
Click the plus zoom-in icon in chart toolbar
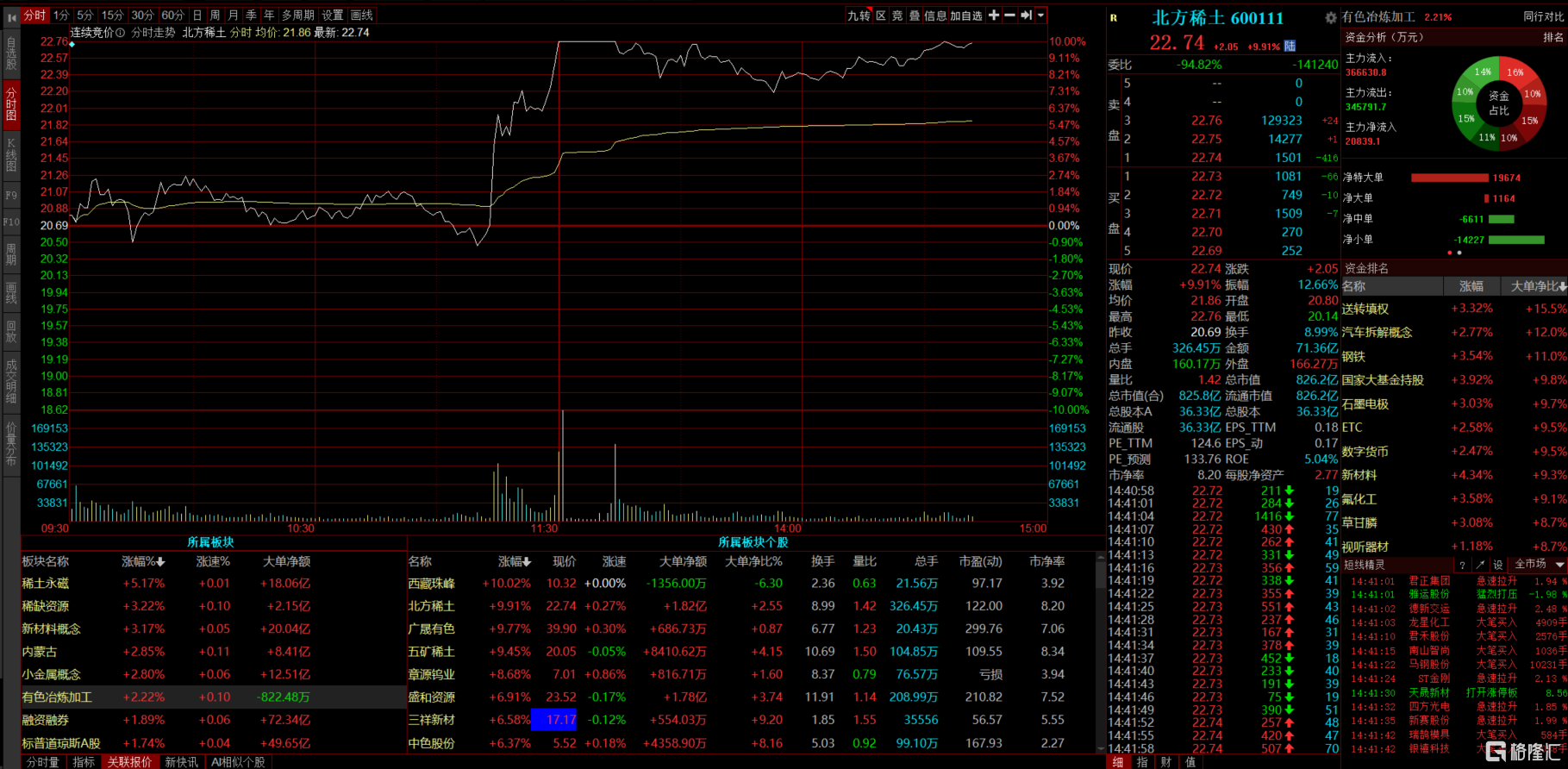[x=994, y=16]
